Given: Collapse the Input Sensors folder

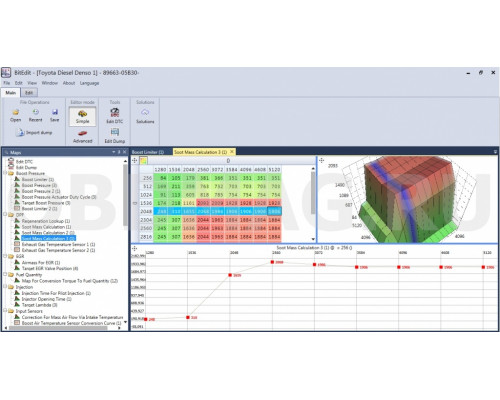Looking at the screenshot, I should [5, 311].
